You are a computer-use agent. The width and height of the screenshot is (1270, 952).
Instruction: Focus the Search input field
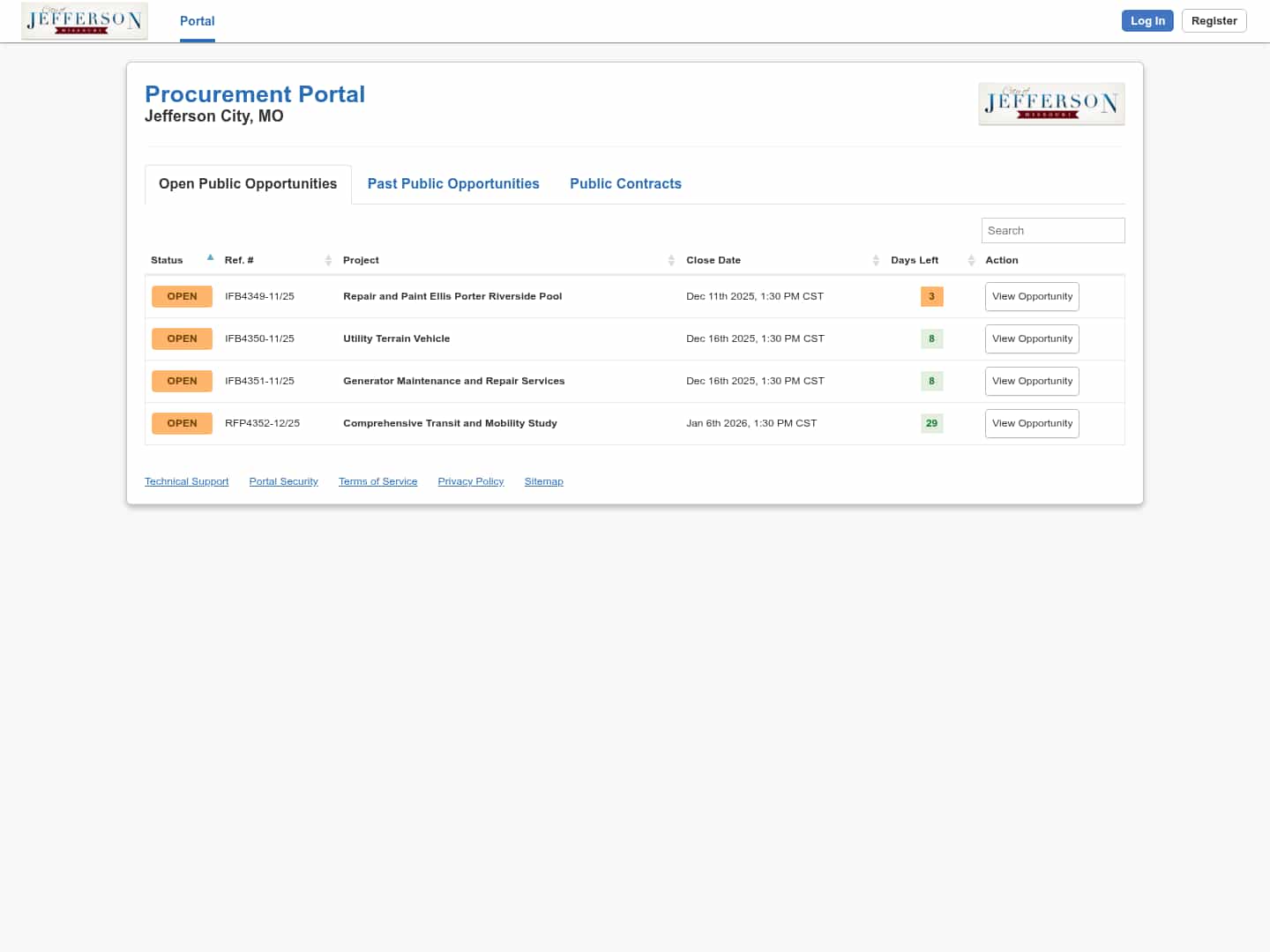tap(1052, 231)
